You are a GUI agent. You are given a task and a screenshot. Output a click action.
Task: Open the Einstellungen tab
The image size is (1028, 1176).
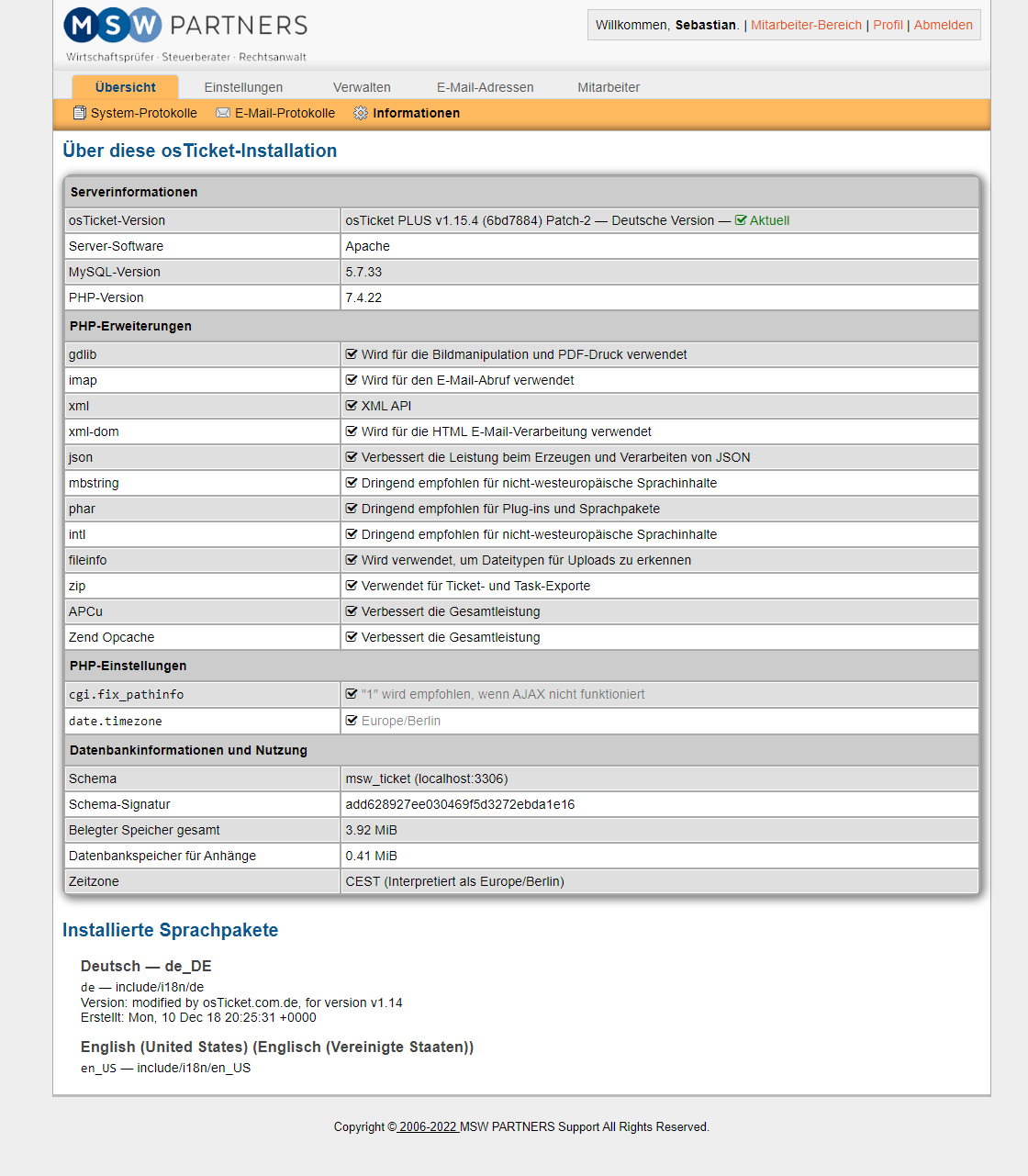tap(243, 87)
